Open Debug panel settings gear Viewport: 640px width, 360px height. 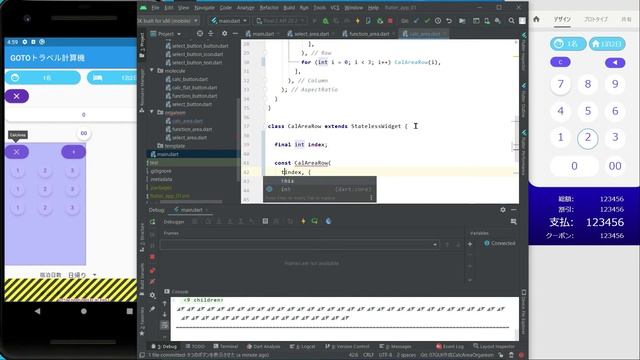[x=503, y=209]
